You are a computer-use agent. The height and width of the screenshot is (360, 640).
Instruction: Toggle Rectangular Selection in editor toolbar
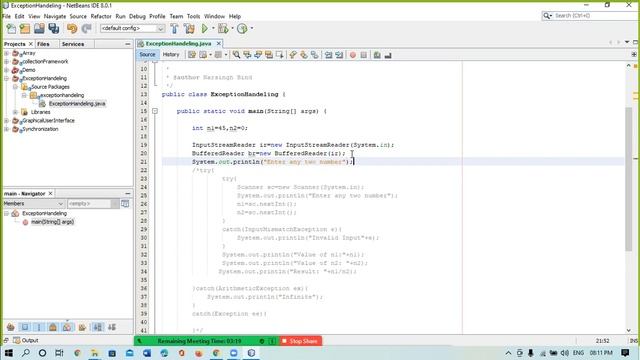[280, 55]
